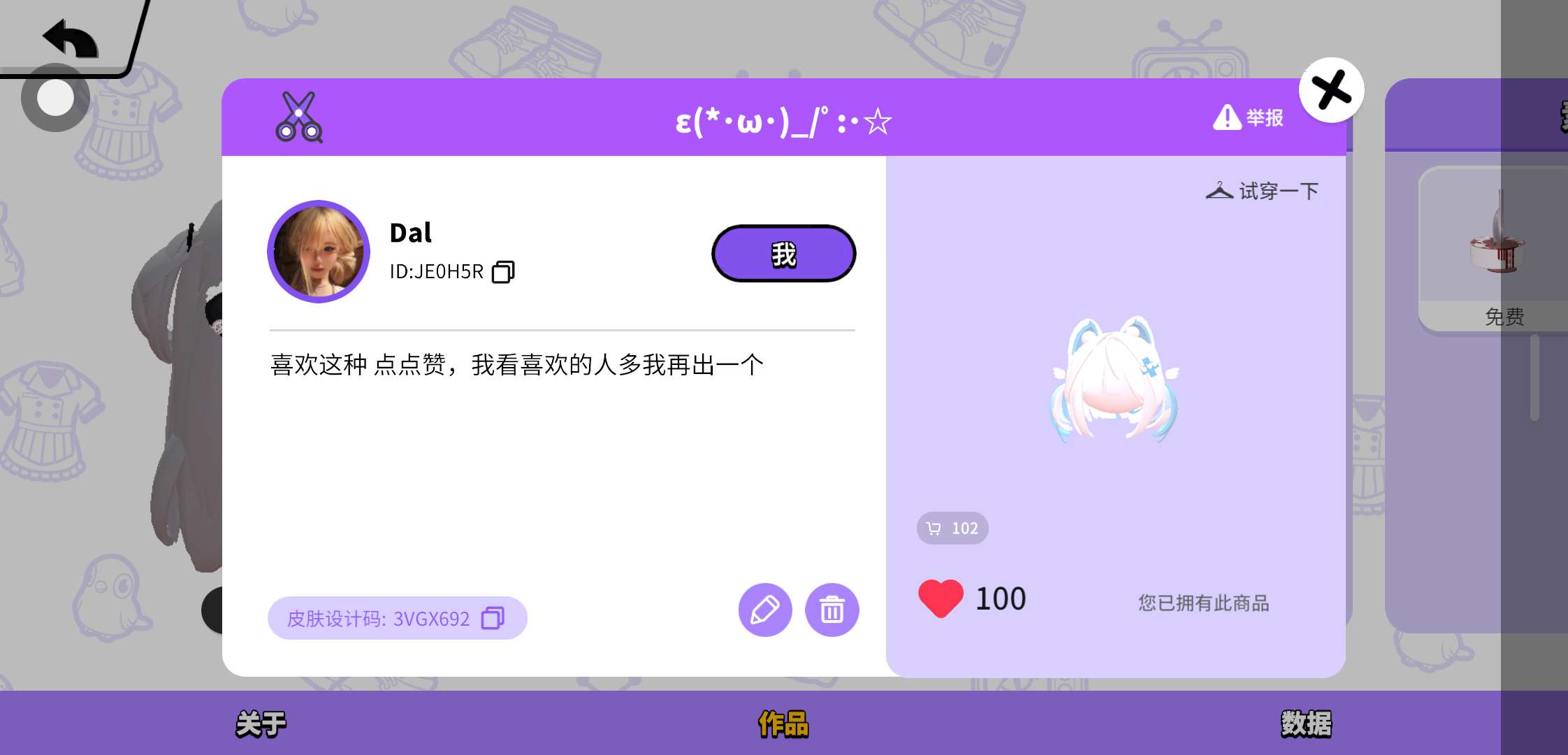The width and height of the screenshot is (1568, 755).
Task: Click the circular joystick button top-left
Action: [55, 98]
